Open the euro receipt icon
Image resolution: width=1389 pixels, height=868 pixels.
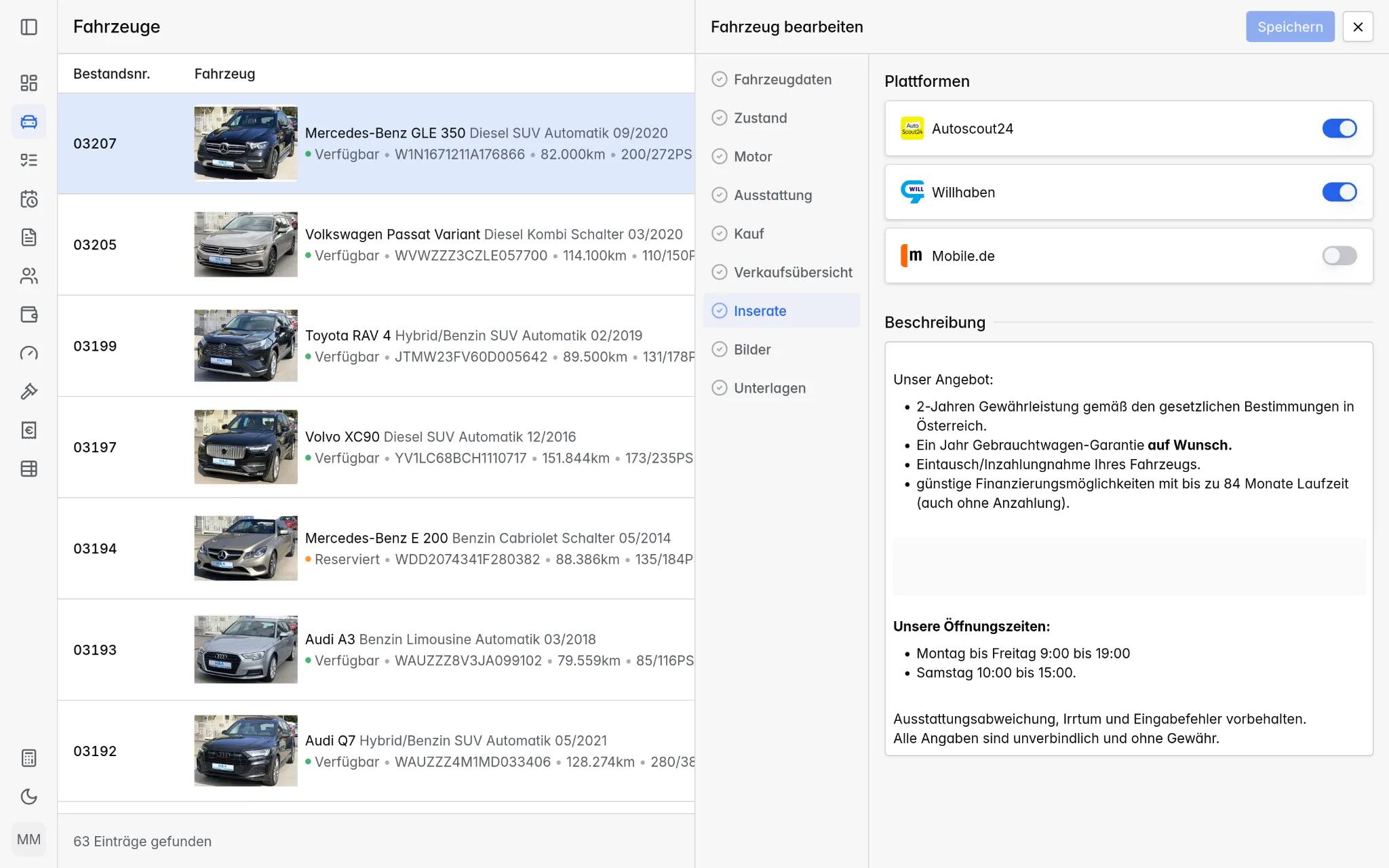pyautogui.click(x=28, y=430)
